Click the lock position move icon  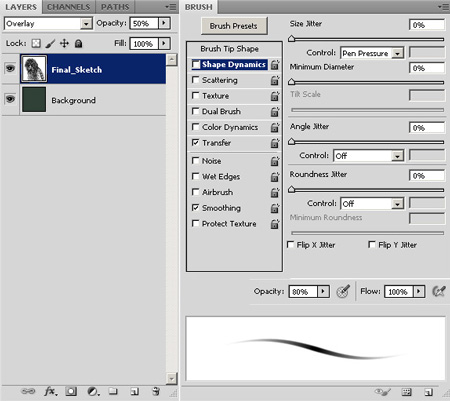tap(64, 43)
